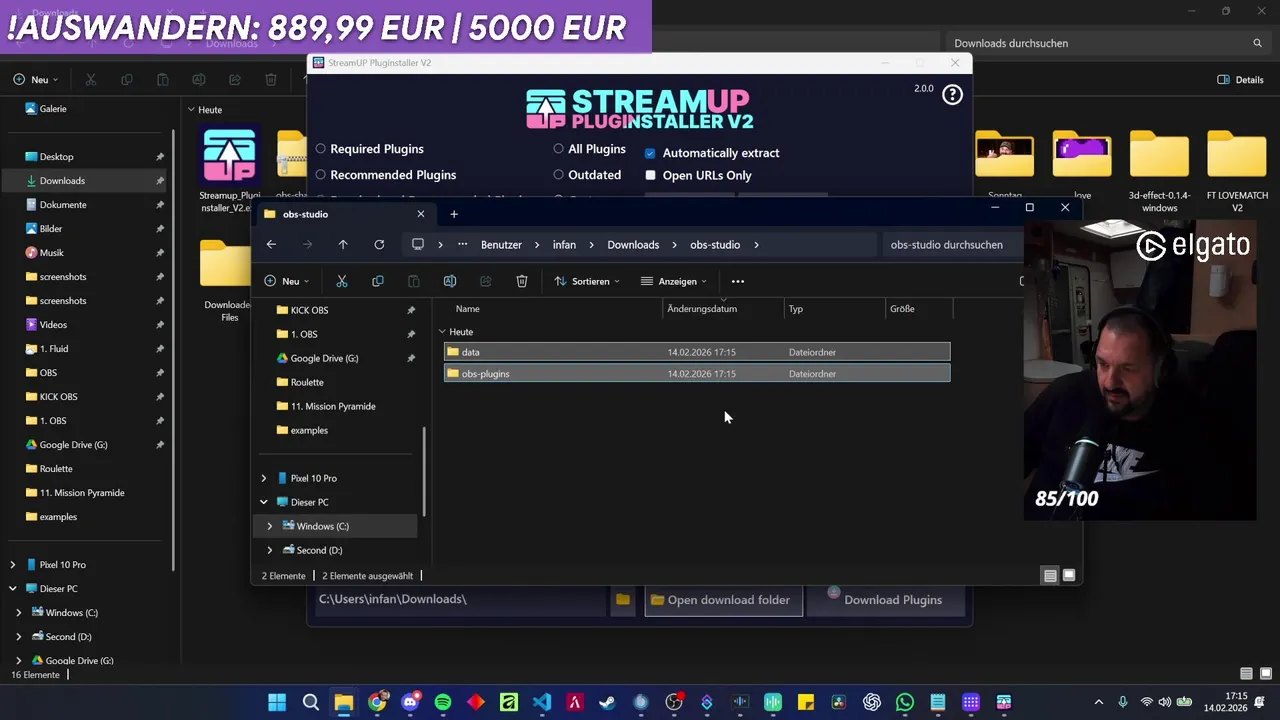This screenshot has height=720, width=1280.
Task: Select the All Plugins radio button
Action: (559, 149)
